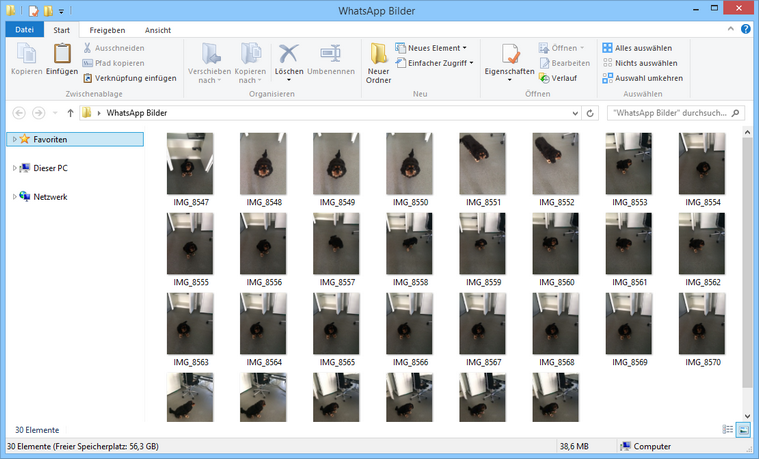The height and width of the screenshot is (459, 759).
Task: Expand the Dieser PC tree node
Action: point(14,168)
